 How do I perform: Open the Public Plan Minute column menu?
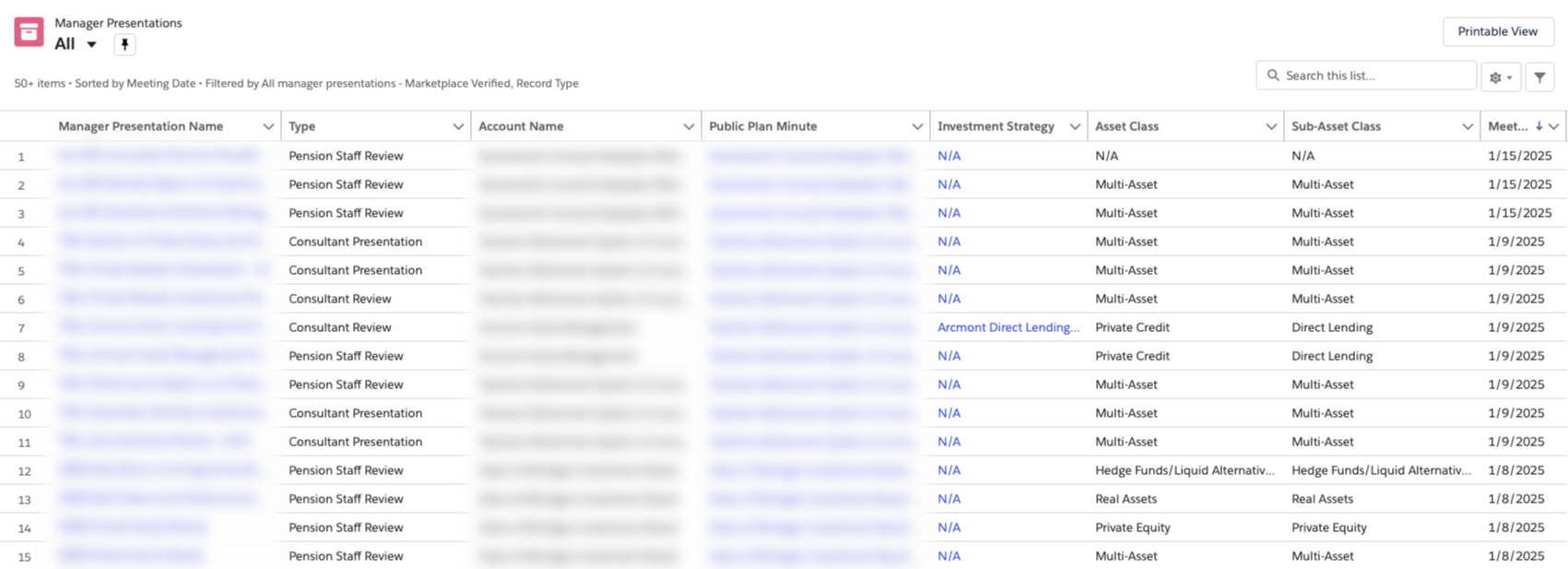[917, 126]
